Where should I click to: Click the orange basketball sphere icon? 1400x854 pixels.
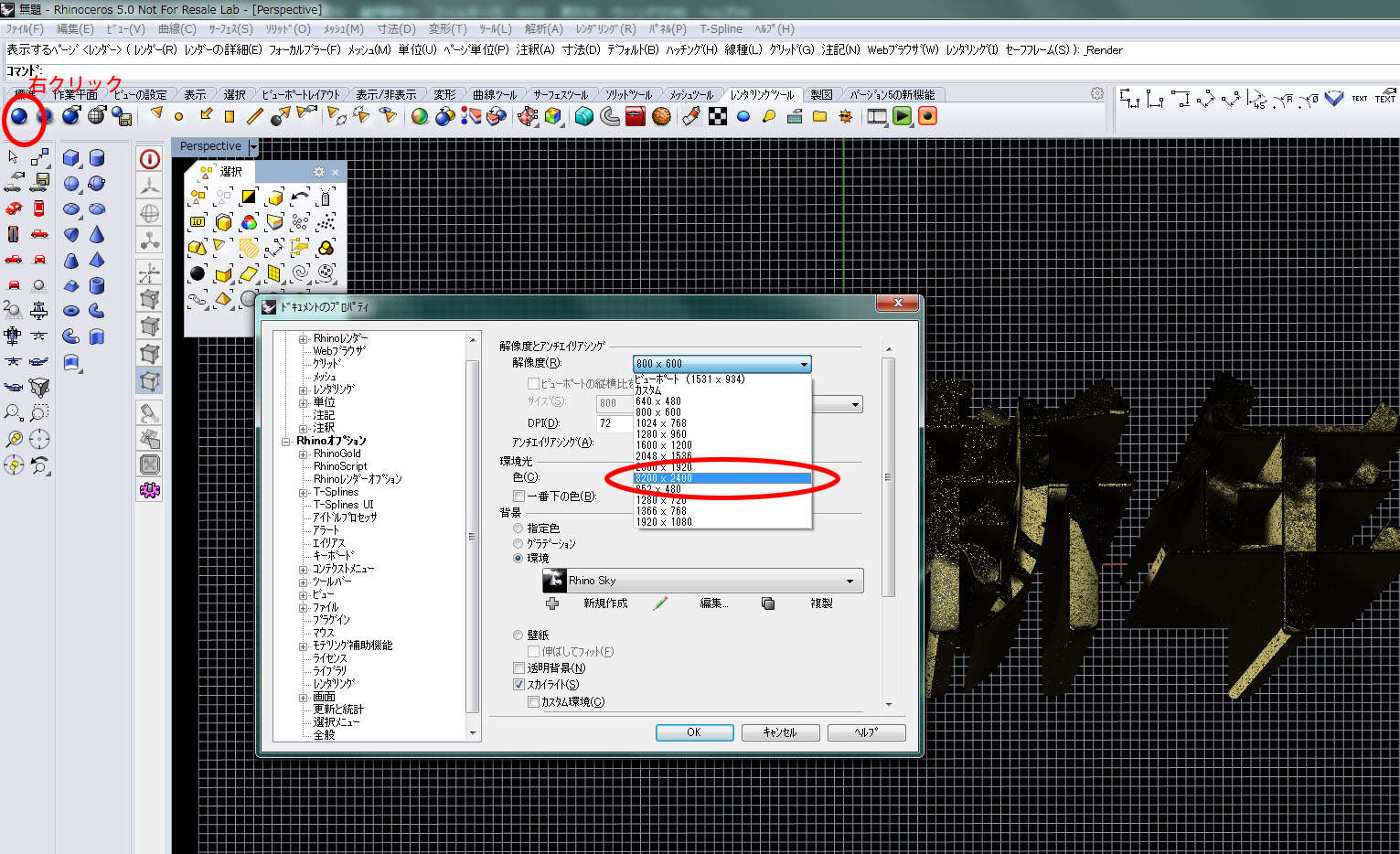tap(661, 116)
